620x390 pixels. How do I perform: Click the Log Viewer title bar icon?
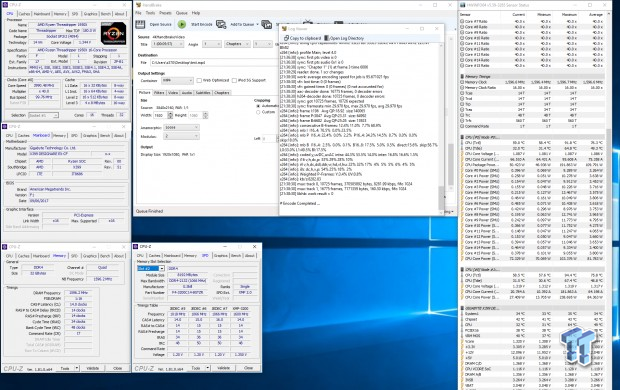(284, 29)
